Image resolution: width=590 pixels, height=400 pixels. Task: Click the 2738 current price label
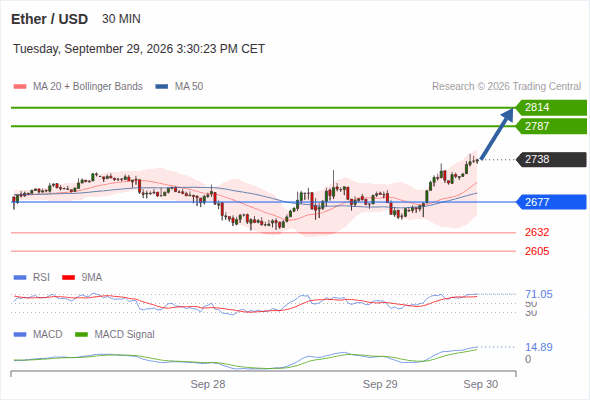click(x=551, y=159)
